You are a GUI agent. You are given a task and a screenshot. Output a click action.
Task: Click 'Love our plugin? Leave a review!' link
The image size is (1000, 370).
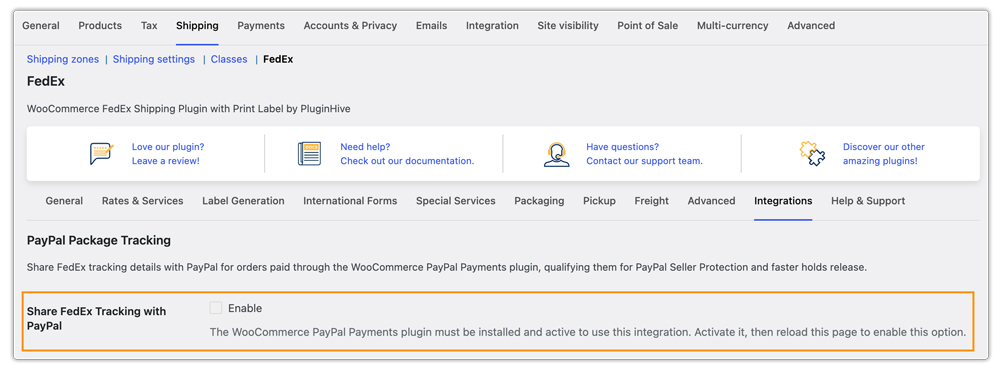click(168, 154)
